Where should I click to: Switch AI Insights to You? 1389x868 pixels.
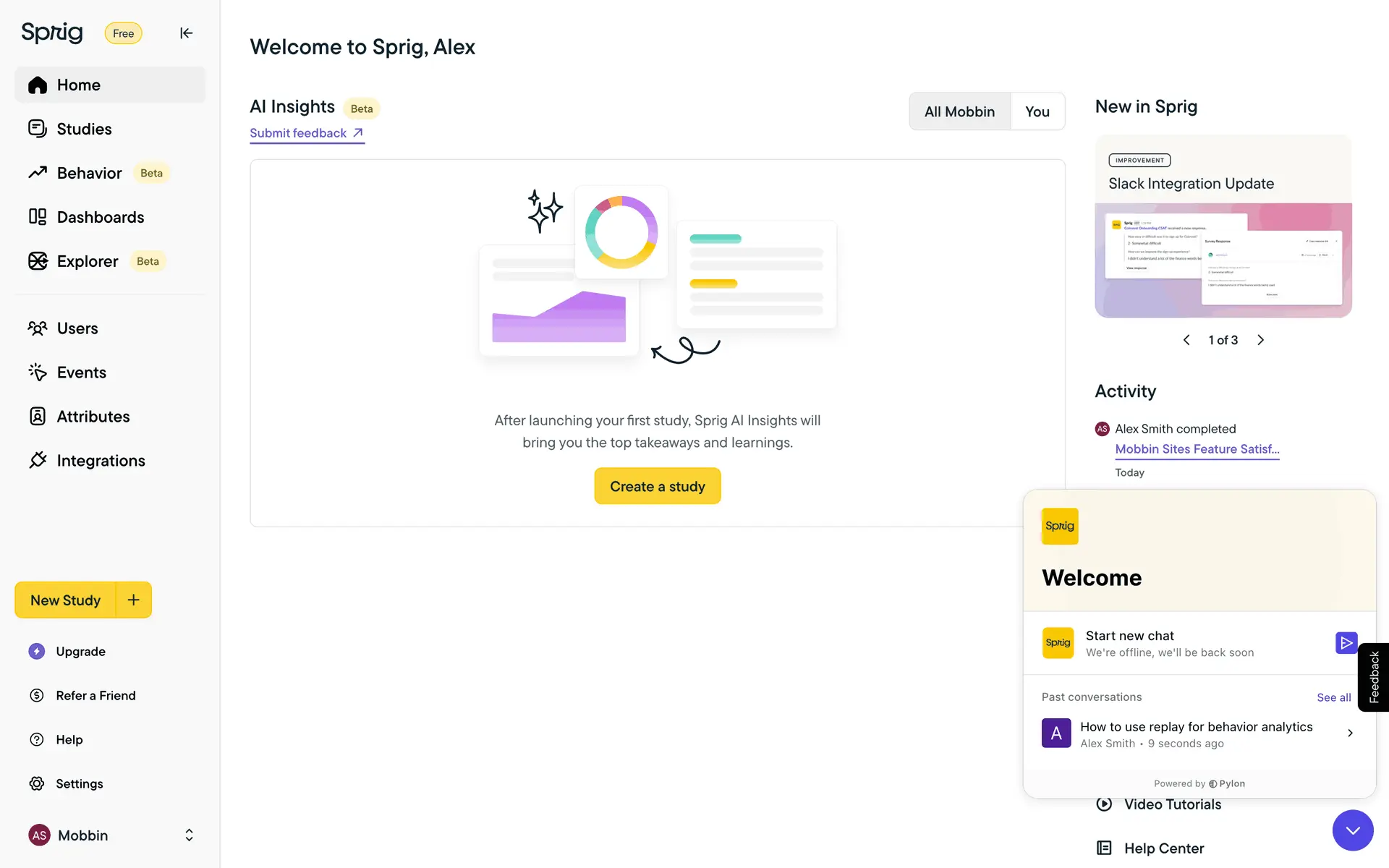tap(1037, 111)
